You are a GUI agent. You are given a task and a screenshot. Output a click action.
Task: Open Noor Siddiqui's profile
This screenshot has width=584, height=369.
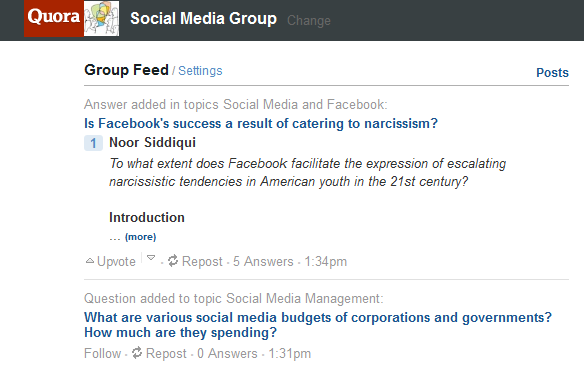pyautogui.click(x=152, y=143)
